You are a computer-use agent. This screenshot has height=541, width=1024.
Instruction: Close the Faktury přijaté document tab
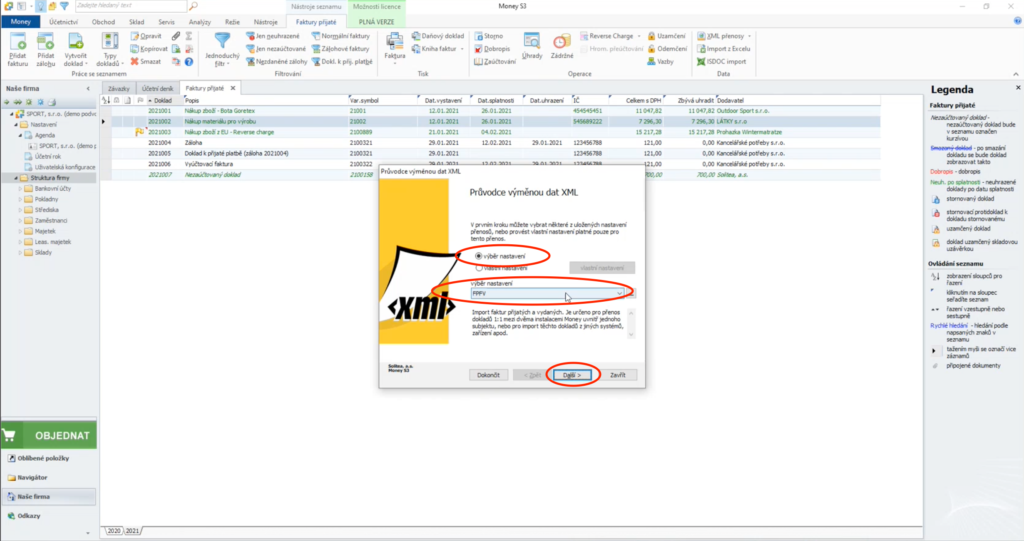coord(232,88)
